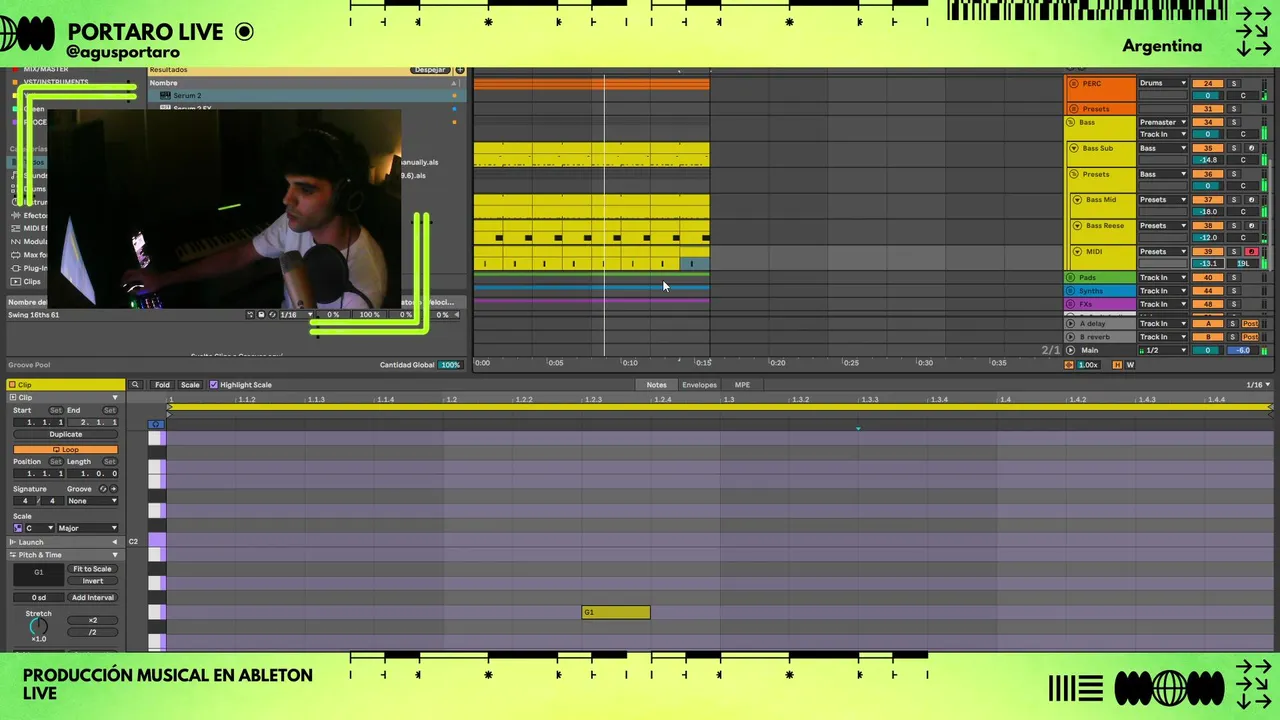Image resolution: width=1280 pixels, height=720 pixels.
Task: Open the scale root C dropdown
Action: [40, 528]
